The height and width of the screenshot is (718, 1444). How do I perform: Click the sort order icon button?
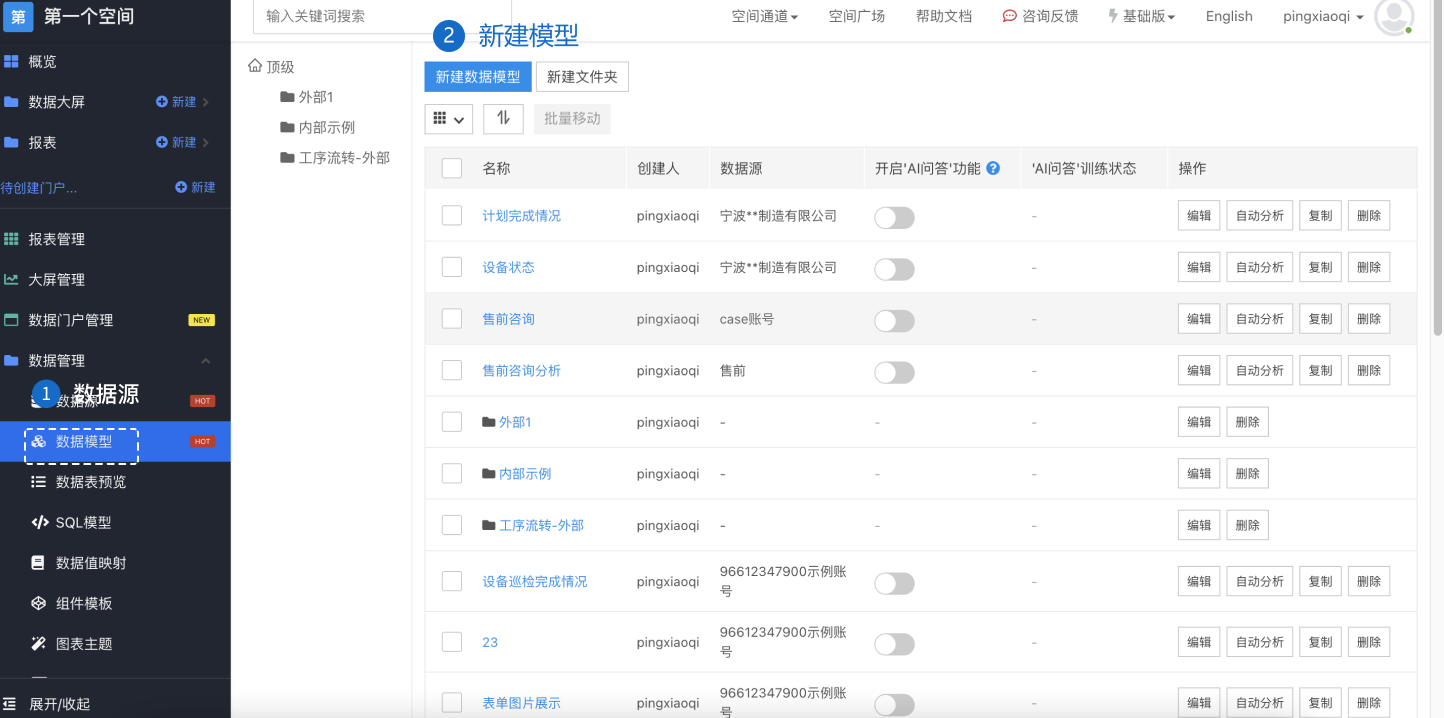coord(503,118)
